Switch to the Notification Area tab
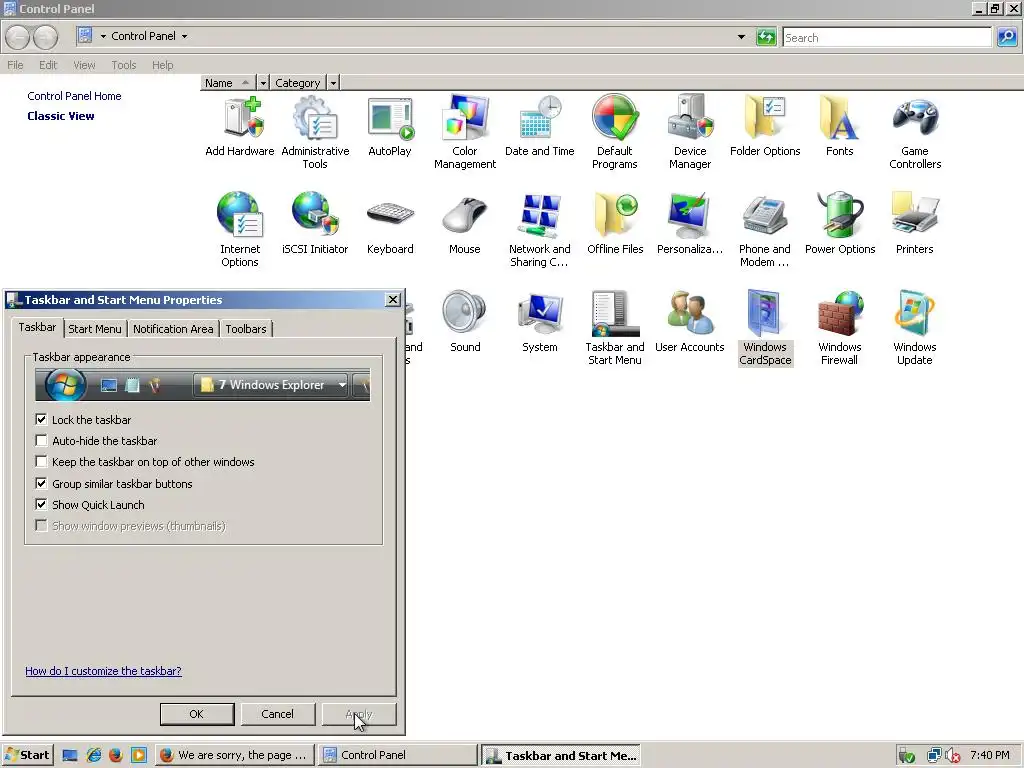This screenshot has width=1024, height=768. [x=173, y=328]
